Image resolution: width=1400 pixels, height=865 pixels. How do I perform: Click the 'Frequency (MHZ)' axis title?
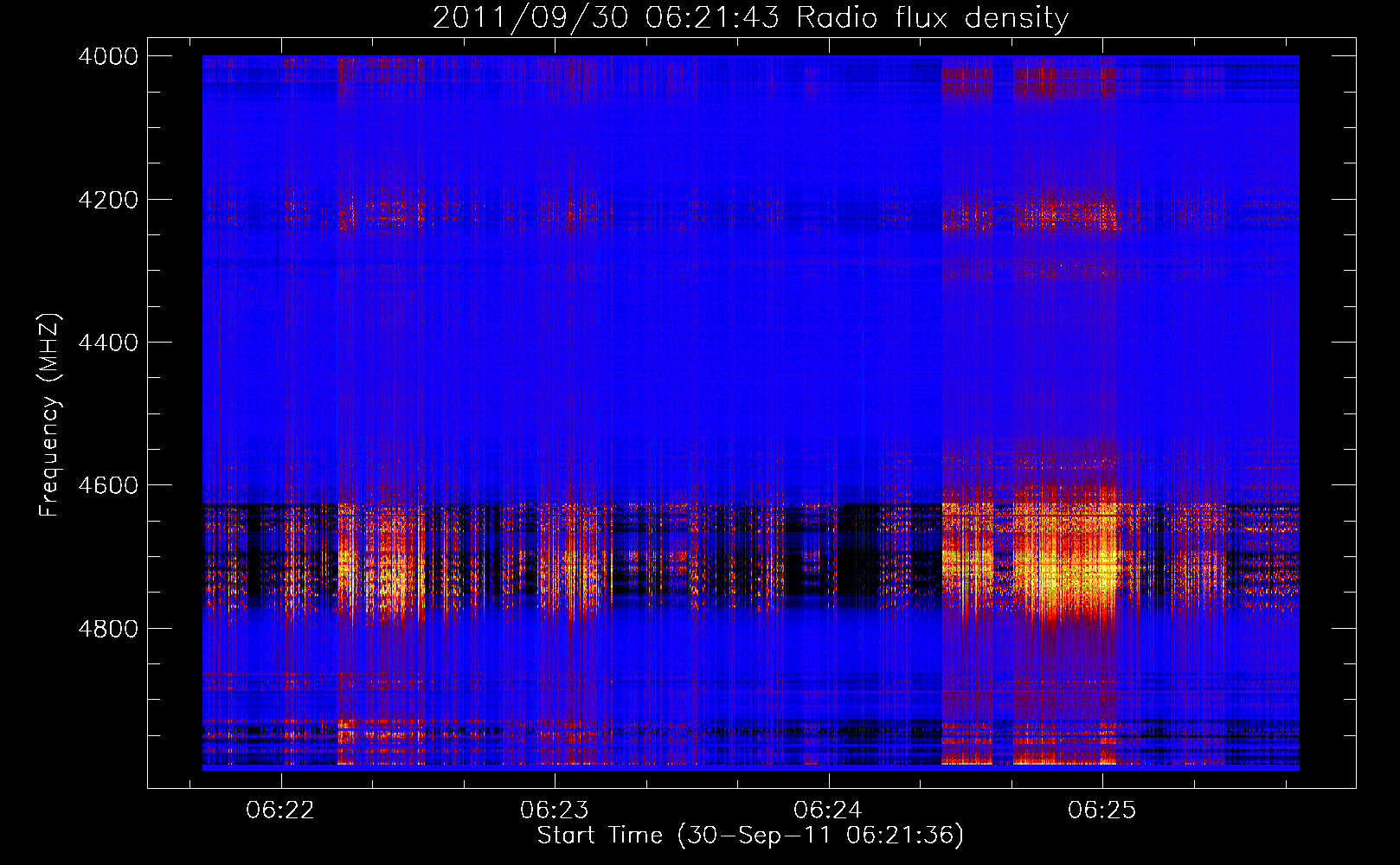tap(50, 415)
